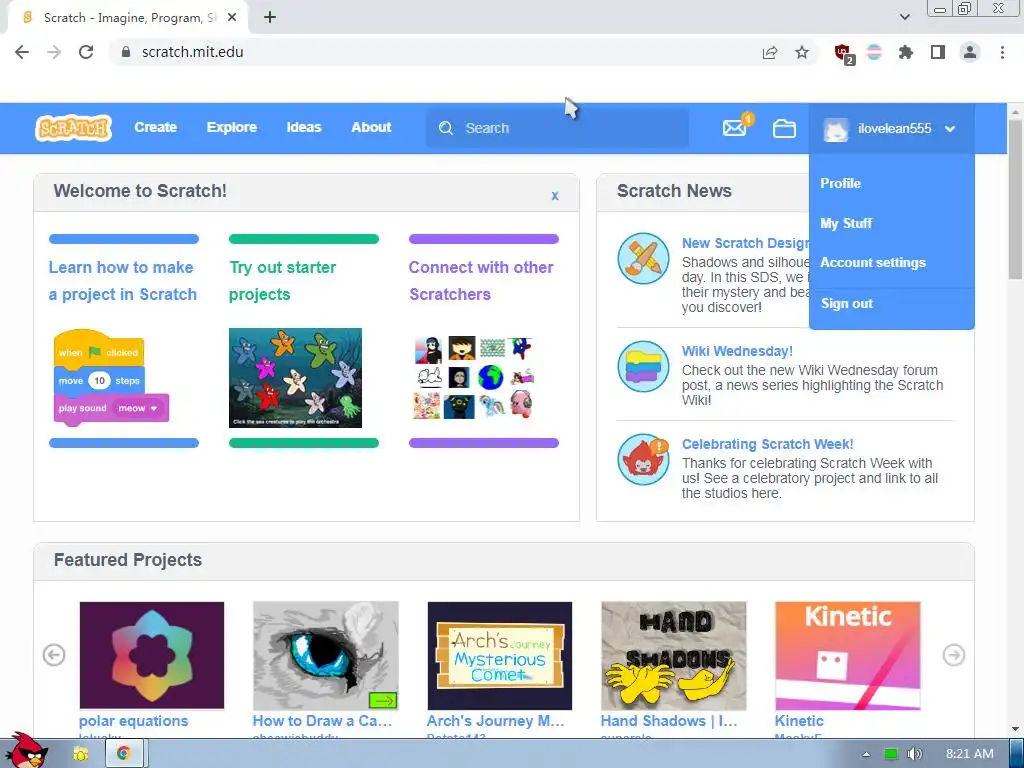Click the Search input field
This screenshot has width=1024, height=768.
(x=558, y=128)
